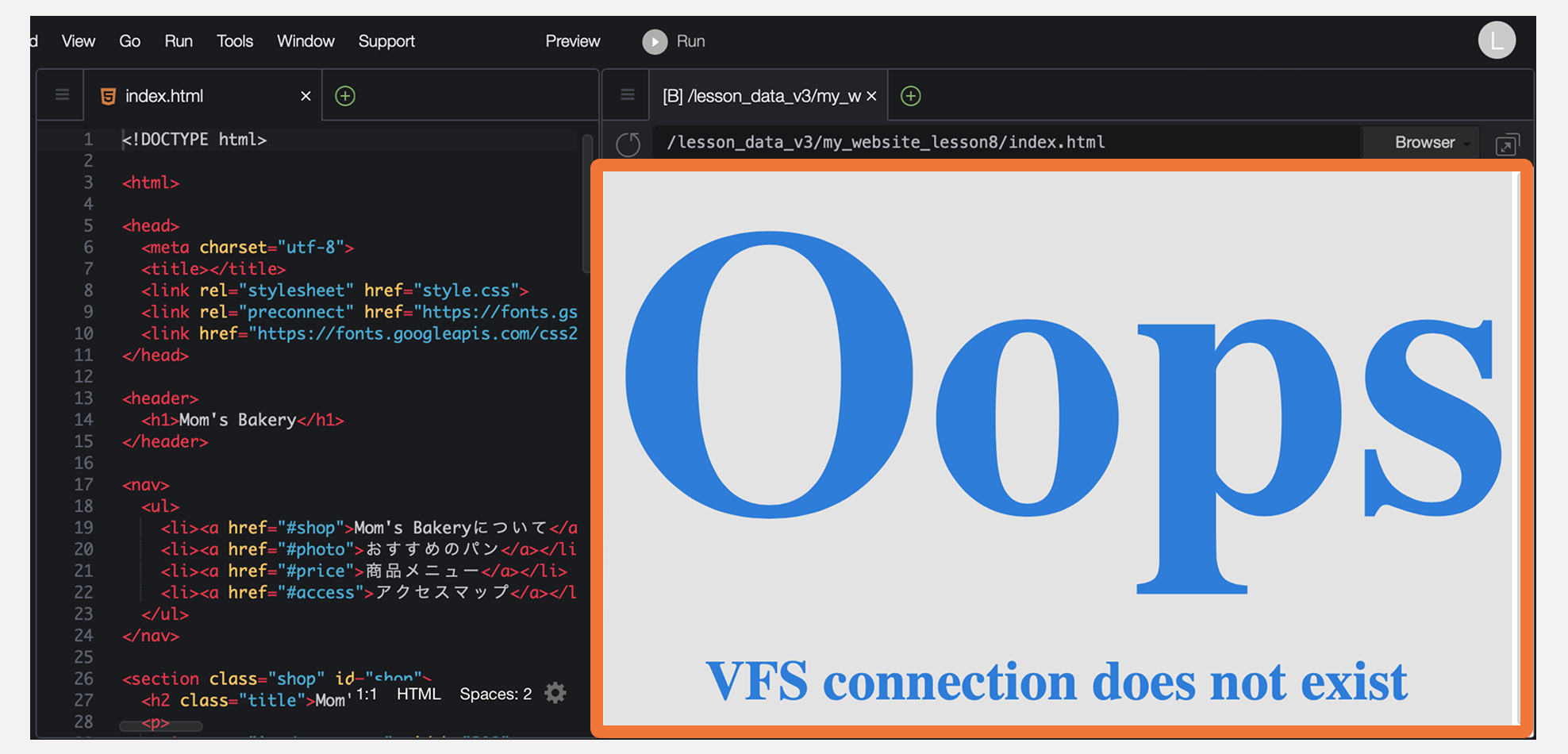1568x754 pixels.
Task: Click line number 13 in gutter
Action: click(x=84, y=398)
